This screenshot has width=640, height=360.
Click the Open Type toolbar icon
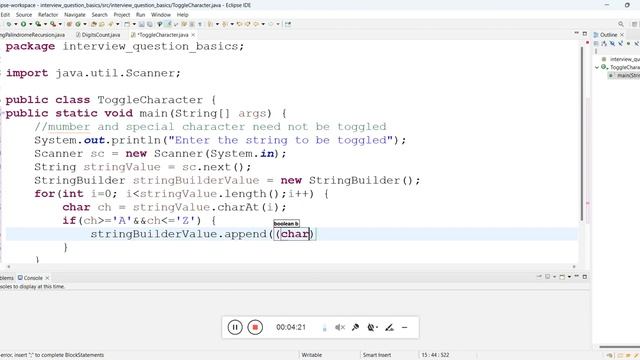pos(93,24)
